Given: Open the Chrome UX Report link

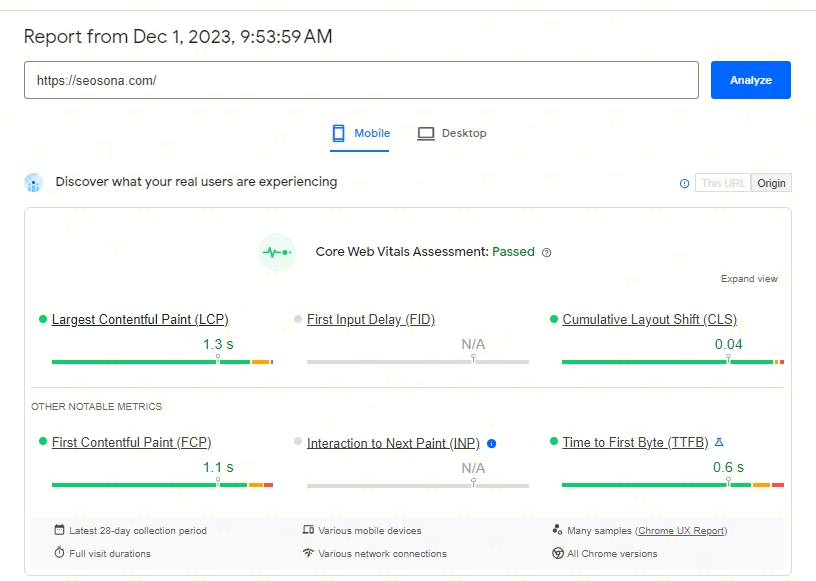Looking at the screenshot, I should coord(680,530).
